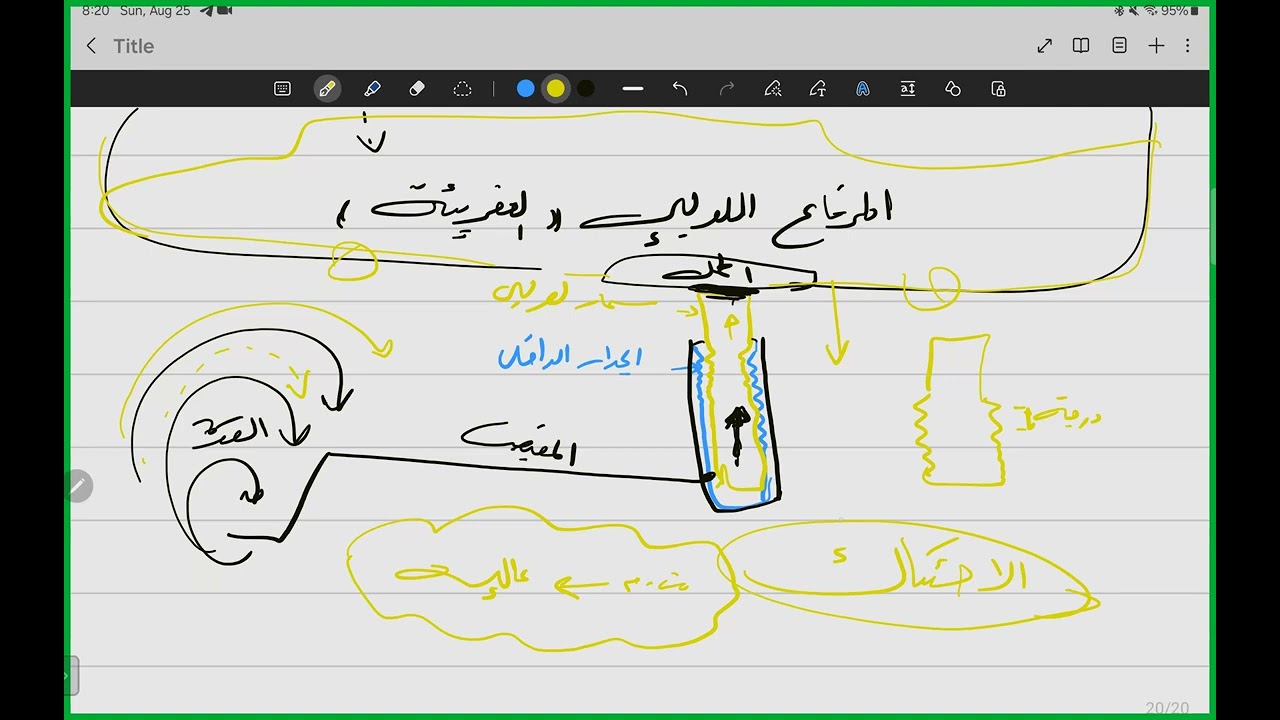This screenshot has width=1280, height=720.
Task: Select the Eraser tool
Action: [x=417, y=89]
